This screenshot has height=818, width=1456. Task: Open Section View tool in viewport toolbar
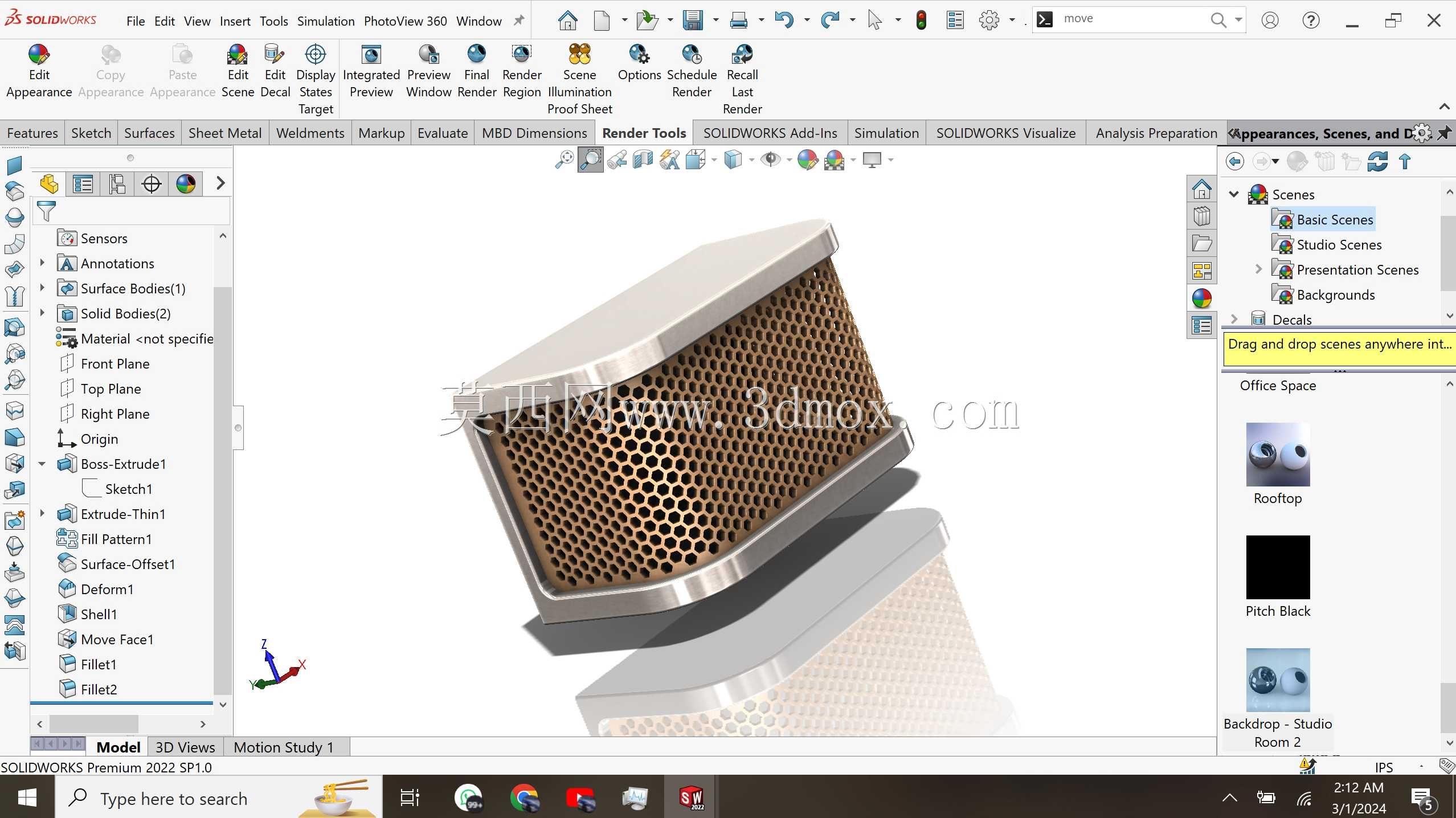(x=643, y=160)
